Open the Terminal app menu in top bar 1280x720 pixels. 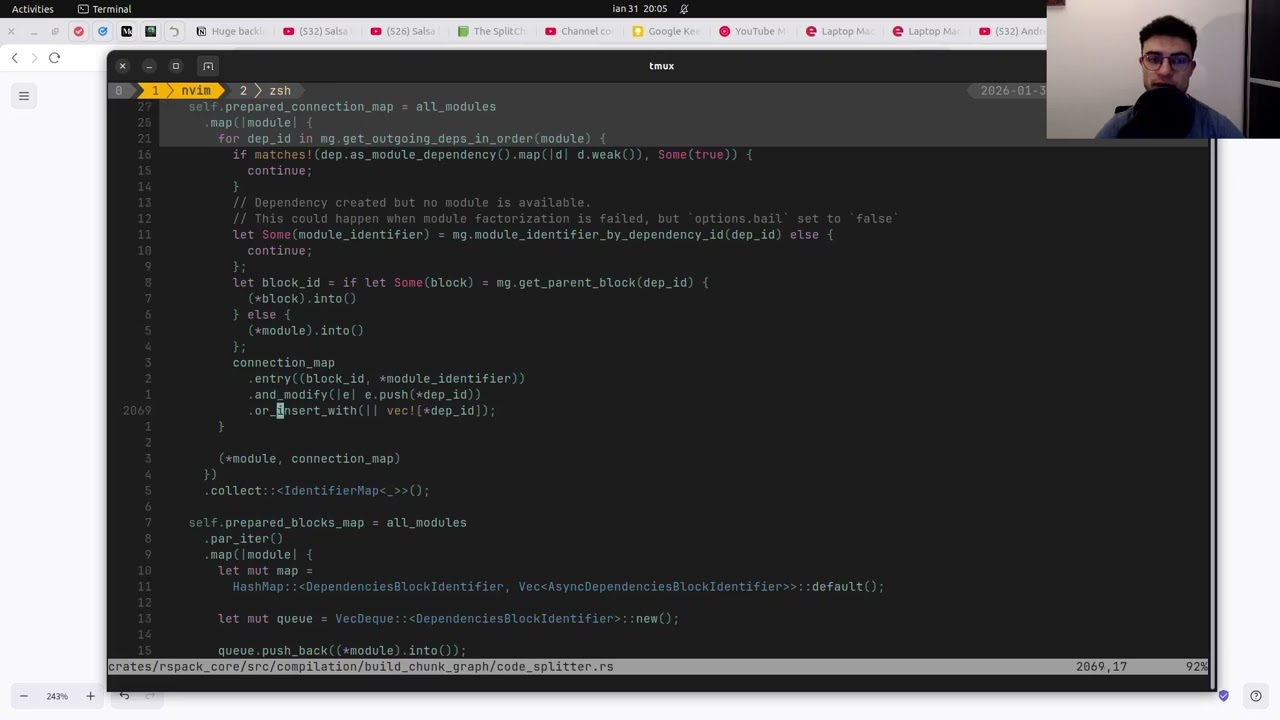[x=104, y=9]
